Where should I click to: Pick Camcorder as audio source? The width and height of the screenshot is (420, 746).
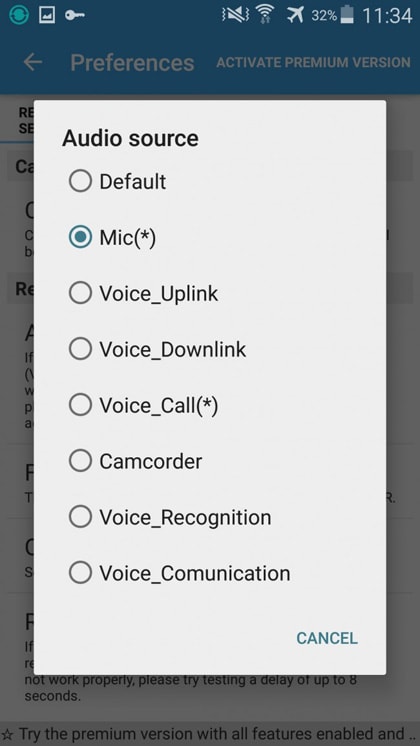click(210, 461)
